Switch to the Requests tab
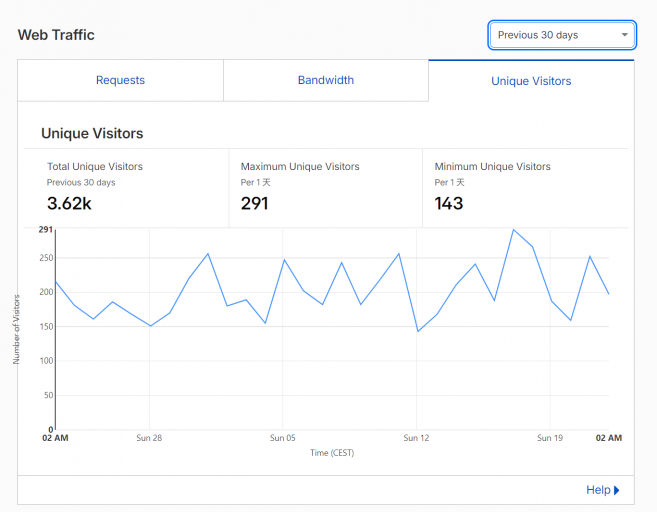The height and width of the screenshot is (512, 657). click(x=120, y=80)
